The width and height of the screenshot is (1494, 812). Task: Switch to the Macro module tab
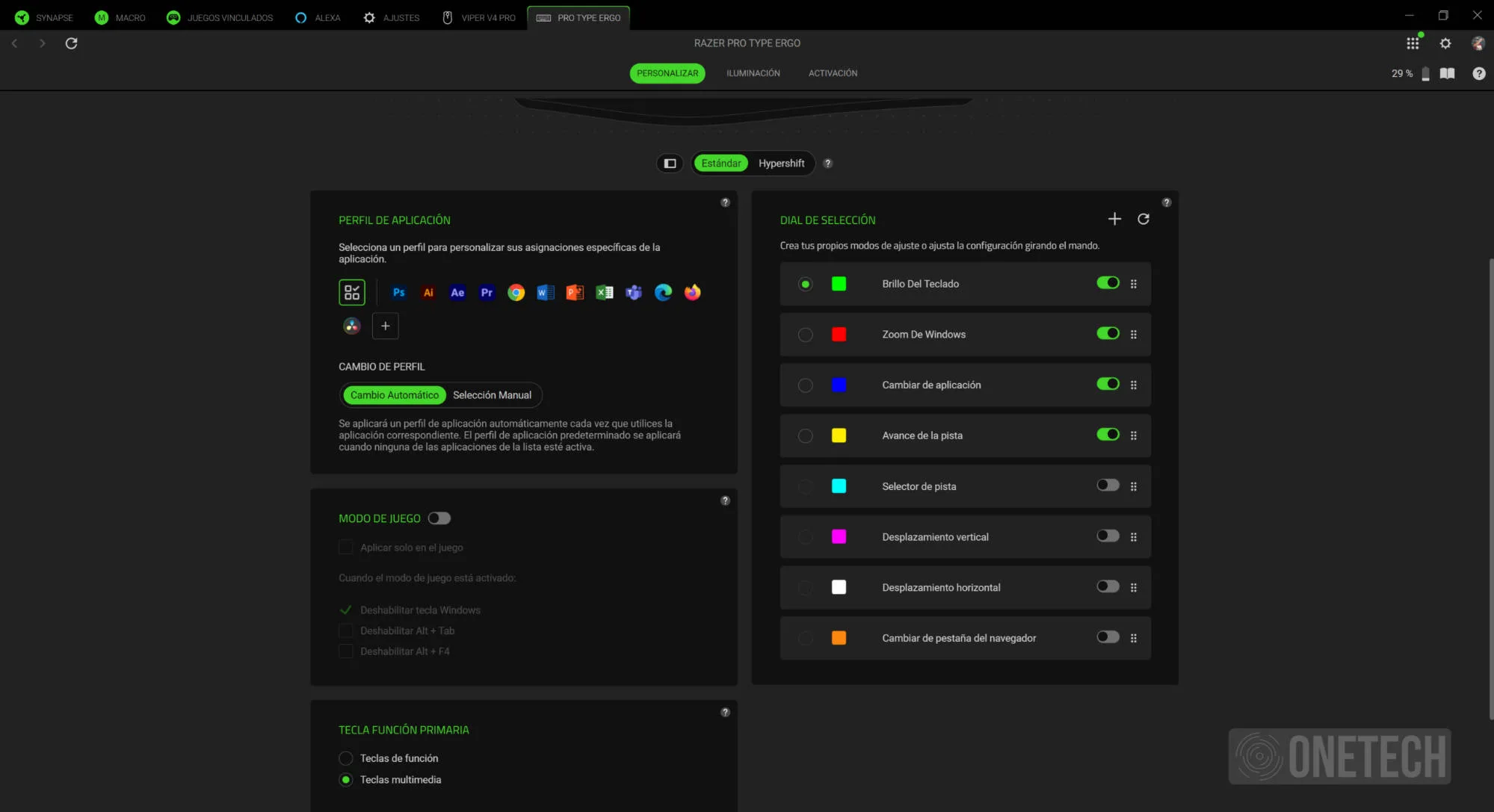[x=120, y=17]
